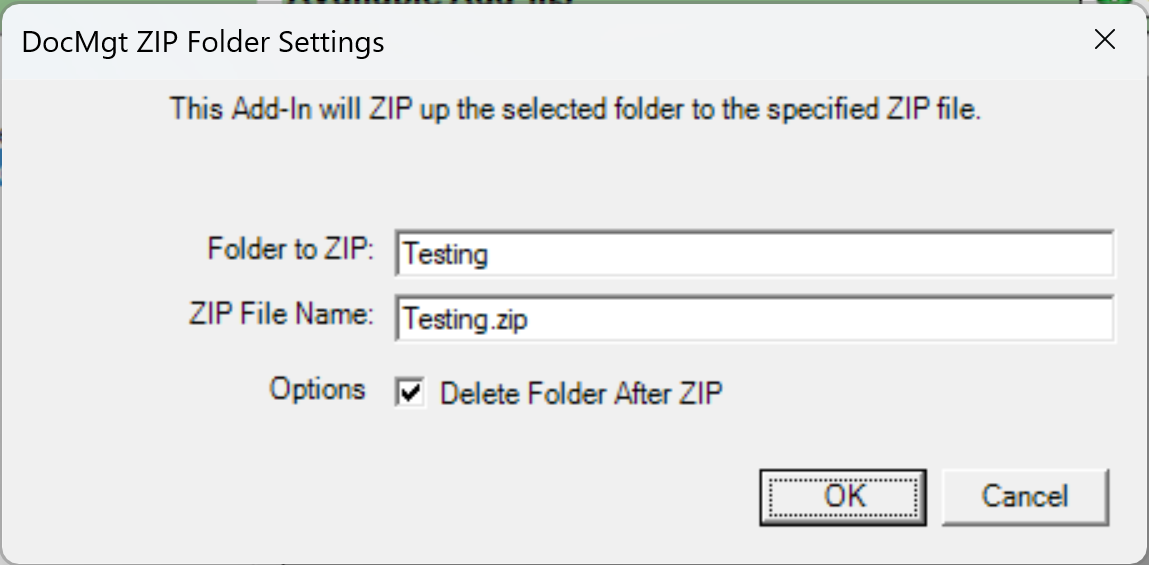1149x565 pixels.
Task: Click the Add-In description sentence
Action: [575, 108]
